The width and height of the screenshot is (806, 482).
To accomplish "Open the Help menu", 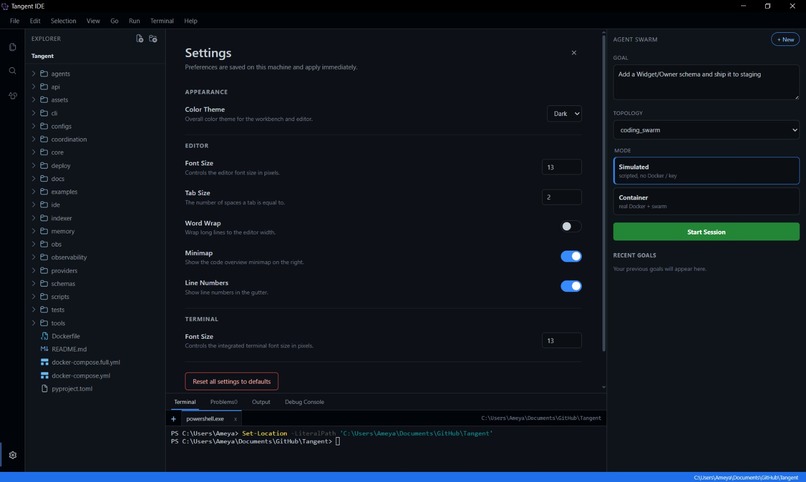I will [x=191, y=21].
